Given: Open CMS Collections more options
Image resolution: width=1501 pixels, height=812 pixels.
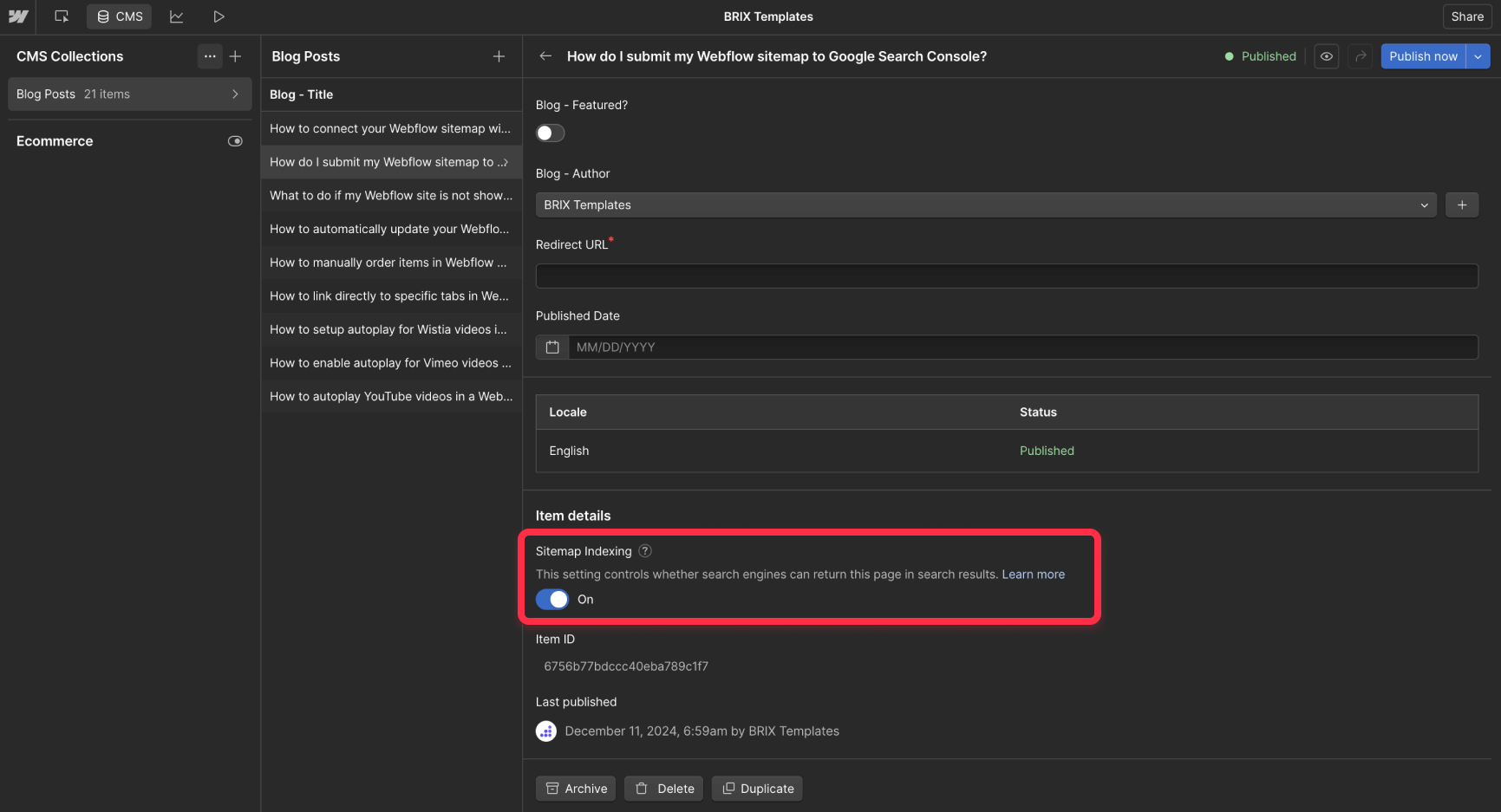Looking at the screenshot, I should (x=210, y=56).
